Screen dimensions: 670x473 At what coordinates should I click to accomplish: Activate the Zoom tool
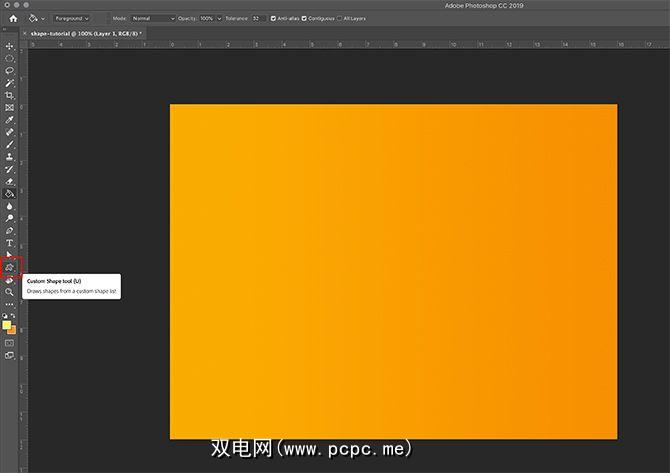[x=10, y=292]
